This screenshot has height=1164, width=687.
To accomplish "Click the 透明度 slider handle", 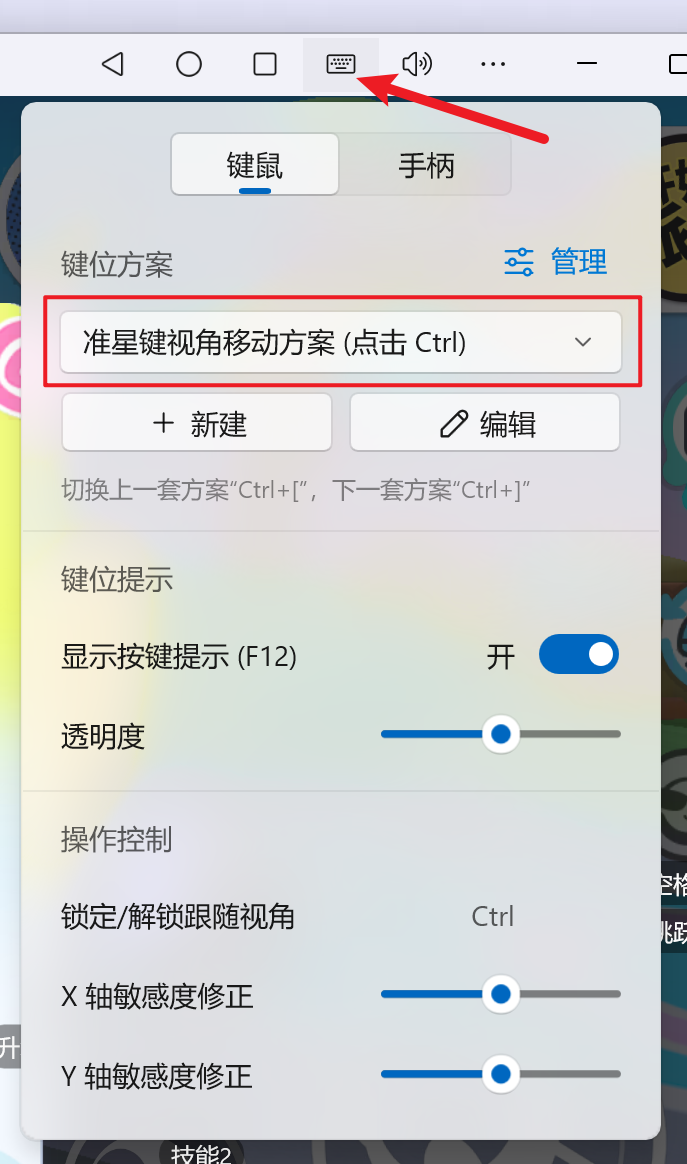I will tap(501, 734).
